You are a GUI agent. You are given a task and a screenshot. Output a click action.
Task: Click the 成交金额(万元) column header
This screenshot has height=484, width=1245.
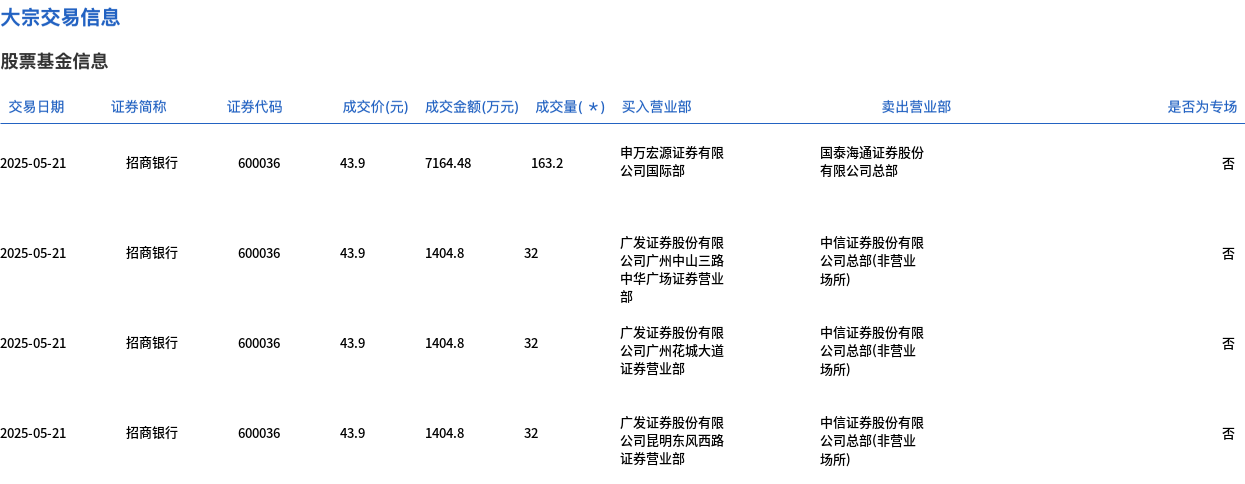(x=471, y=107)
